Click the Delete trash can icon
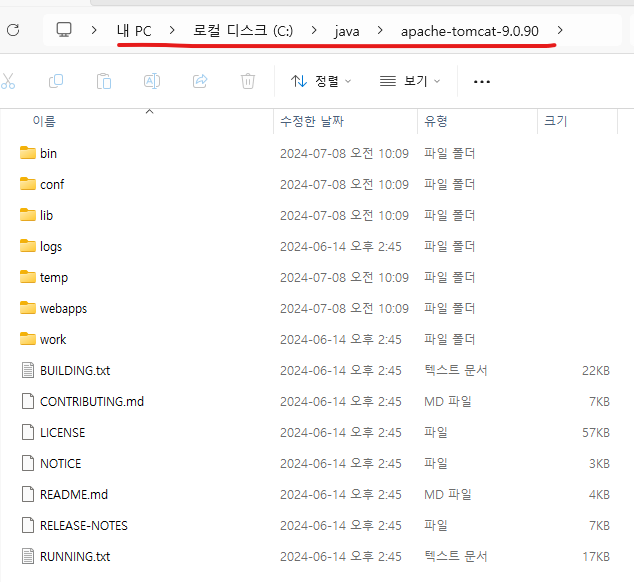 (248, 81)
